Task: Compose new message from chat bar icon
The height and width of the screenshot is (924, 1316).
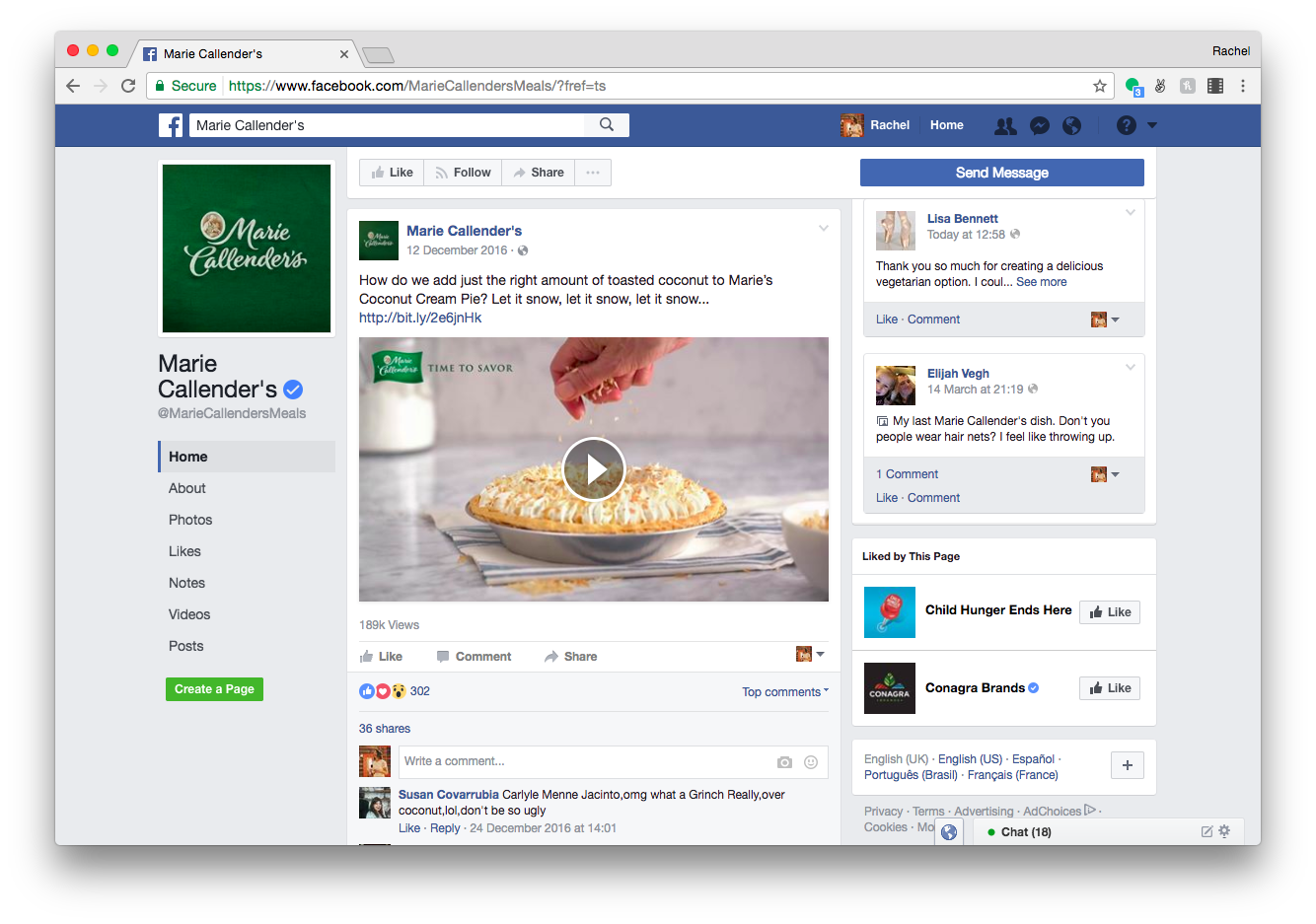Action: click(1206, 831)
